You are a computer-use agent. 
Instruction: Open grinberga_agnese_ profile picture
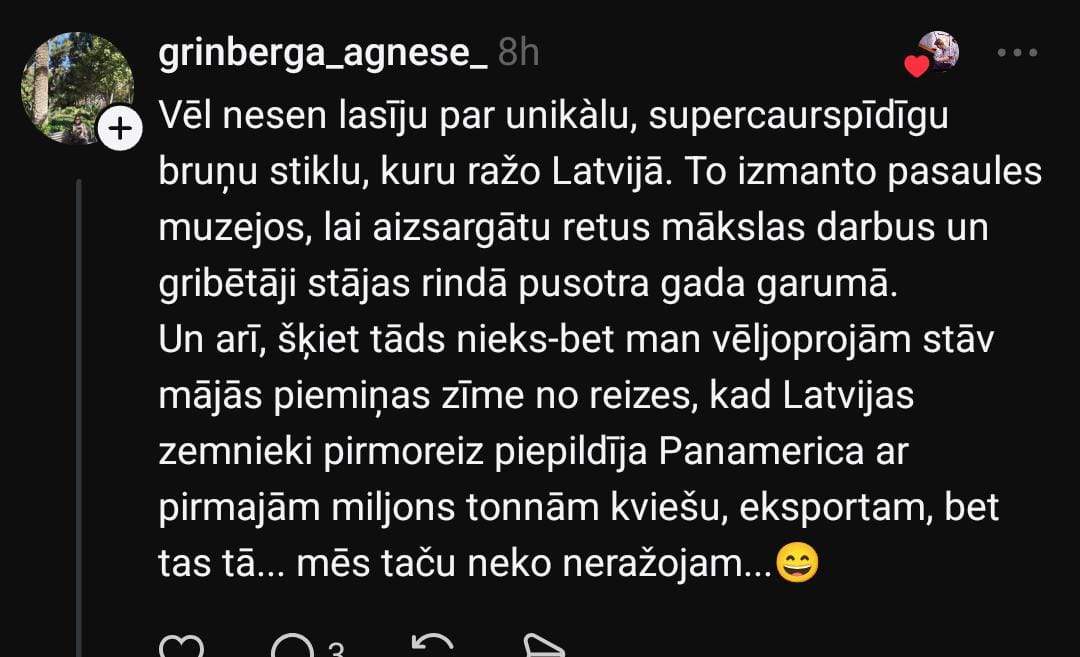[77, 88]
